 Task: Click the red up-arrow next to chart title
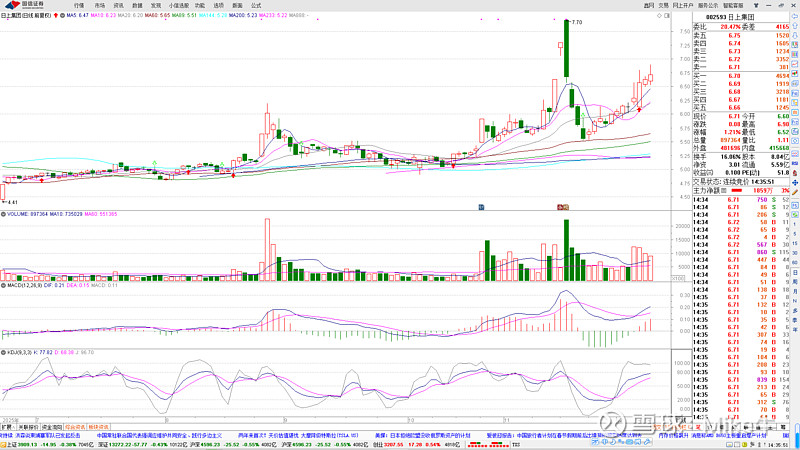(x=56, y=15)
